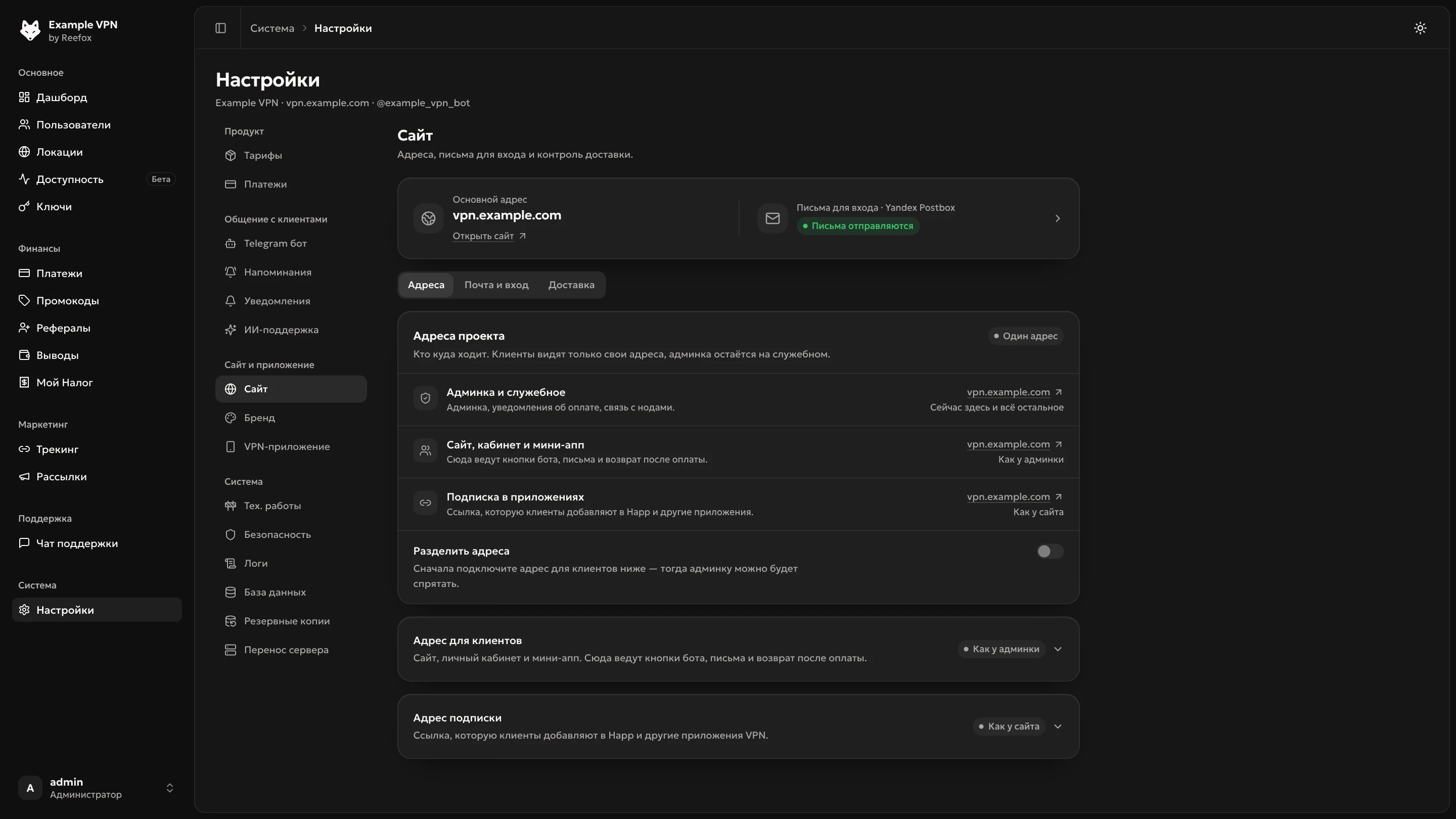
Task: Go to Ключи section
Action: point(97,207)
